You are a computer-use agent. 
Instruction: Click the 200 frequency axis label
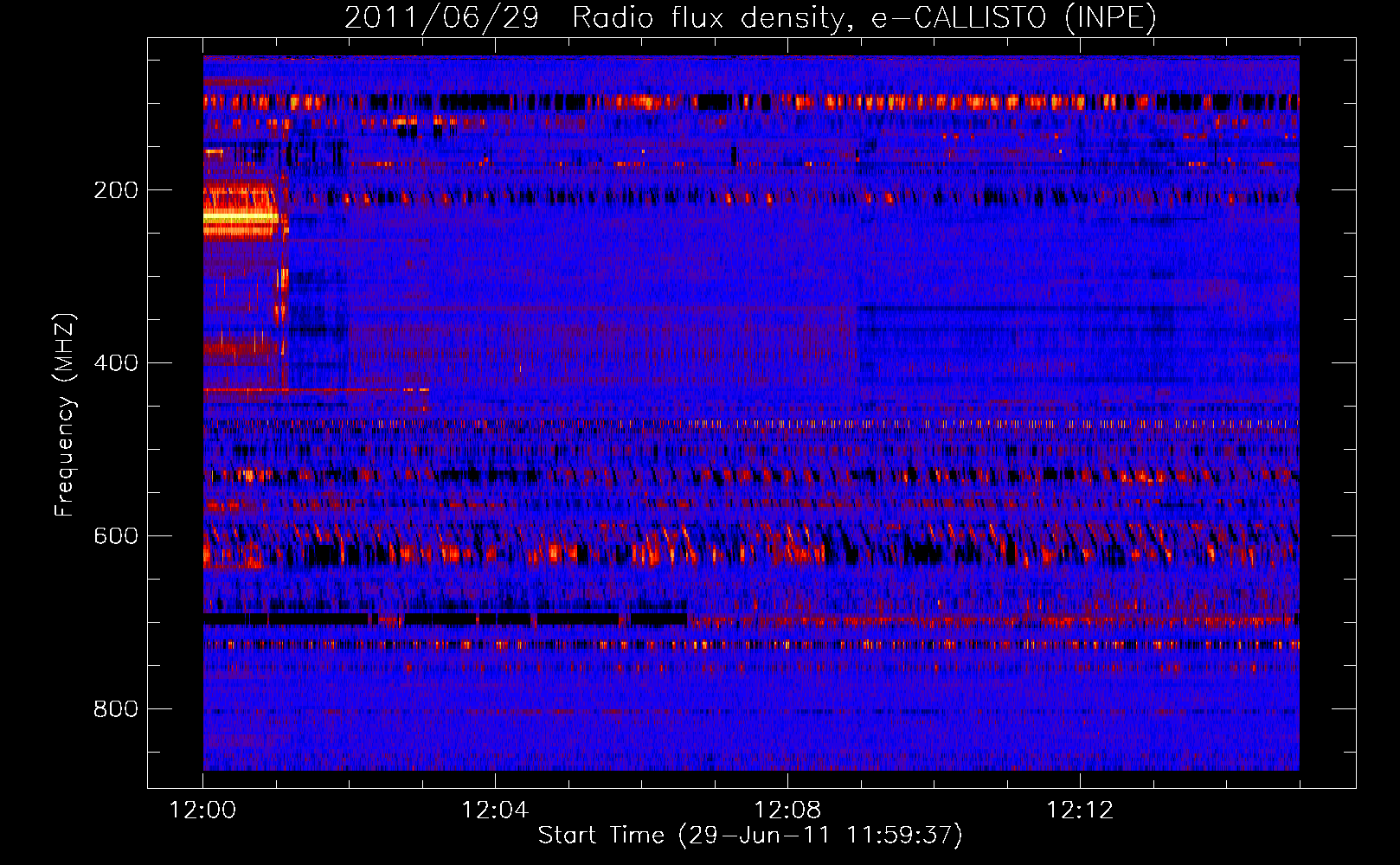(116, 190)
